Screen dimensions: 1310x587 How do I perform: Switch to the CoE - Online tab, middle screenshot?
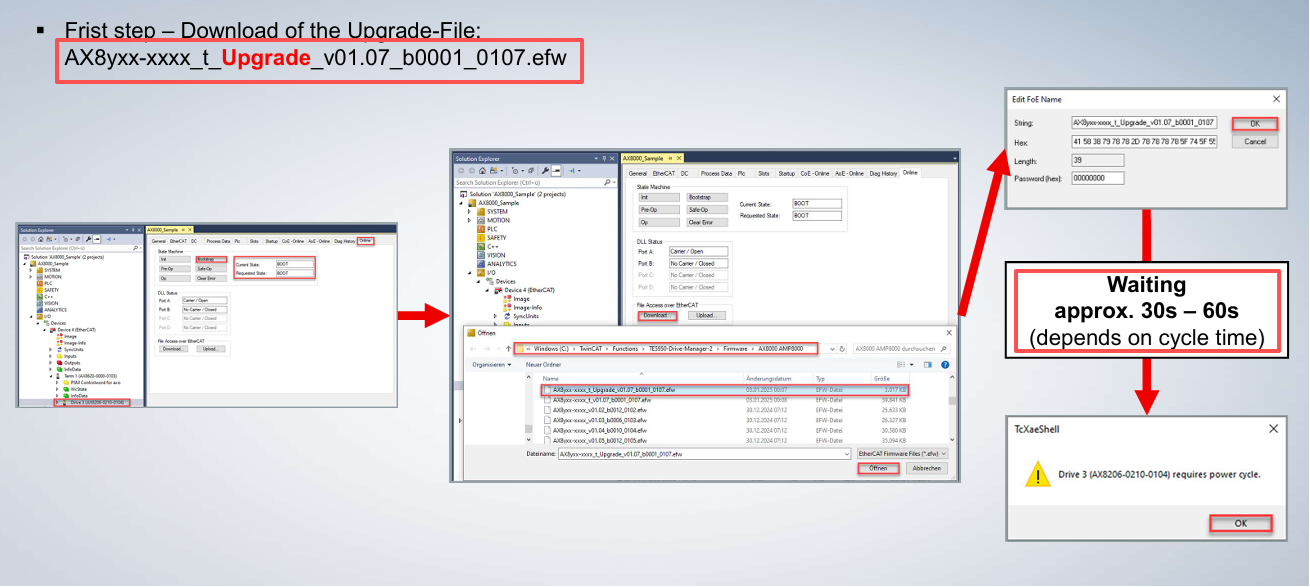(814, 173)
